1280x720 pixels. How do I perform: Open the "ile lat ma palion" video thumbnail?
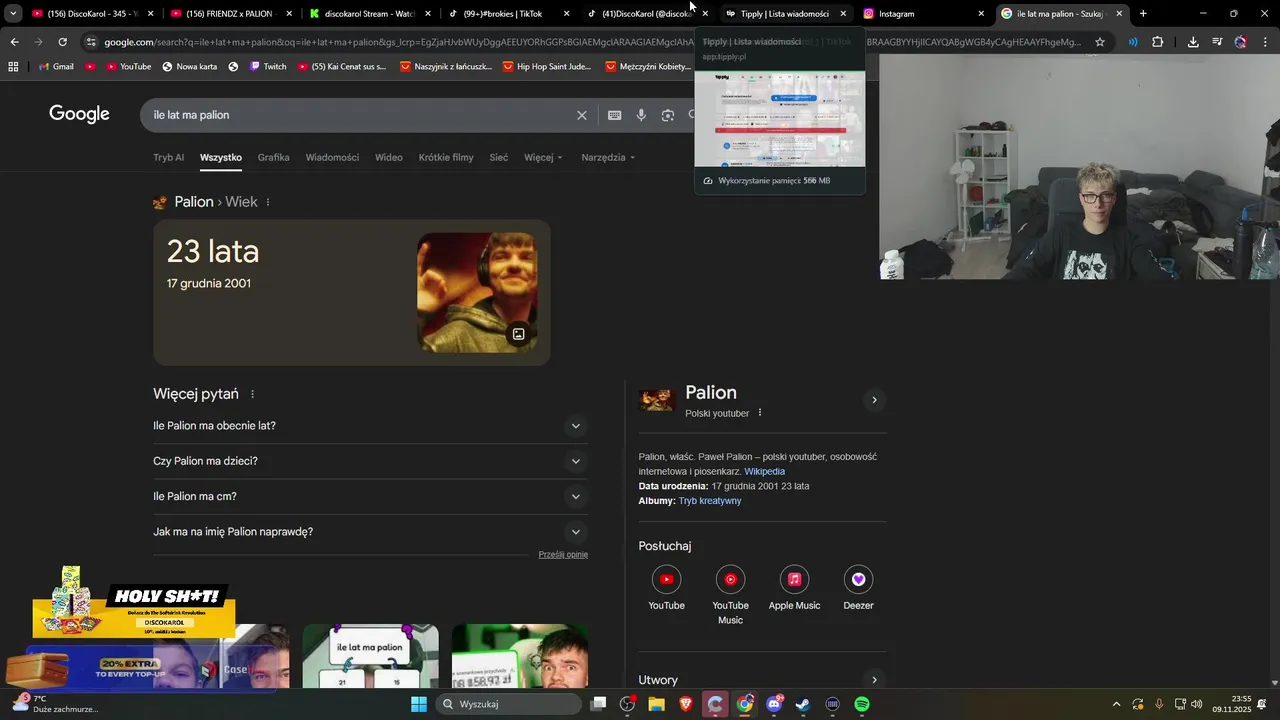point(370,656)
